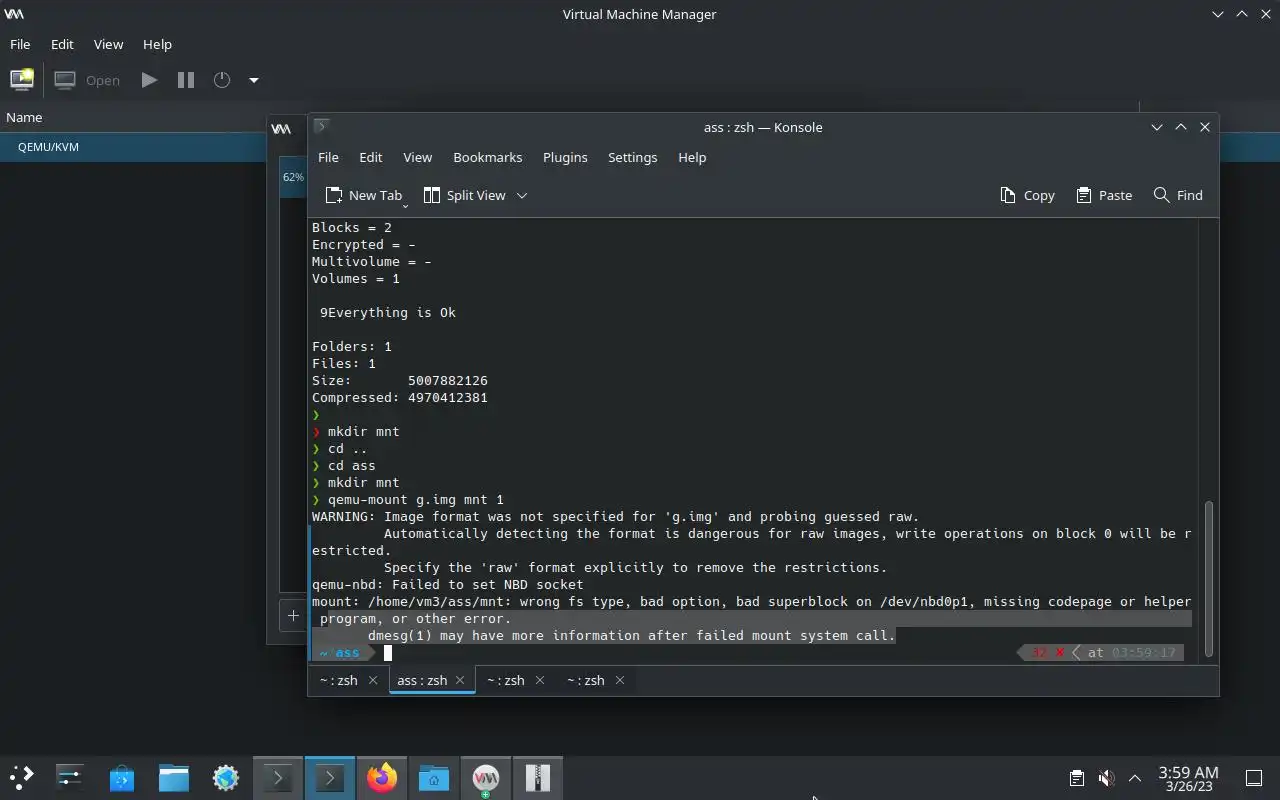Select the QEMU/KVM connection row
1280x800 pixels.
[133, 147]
